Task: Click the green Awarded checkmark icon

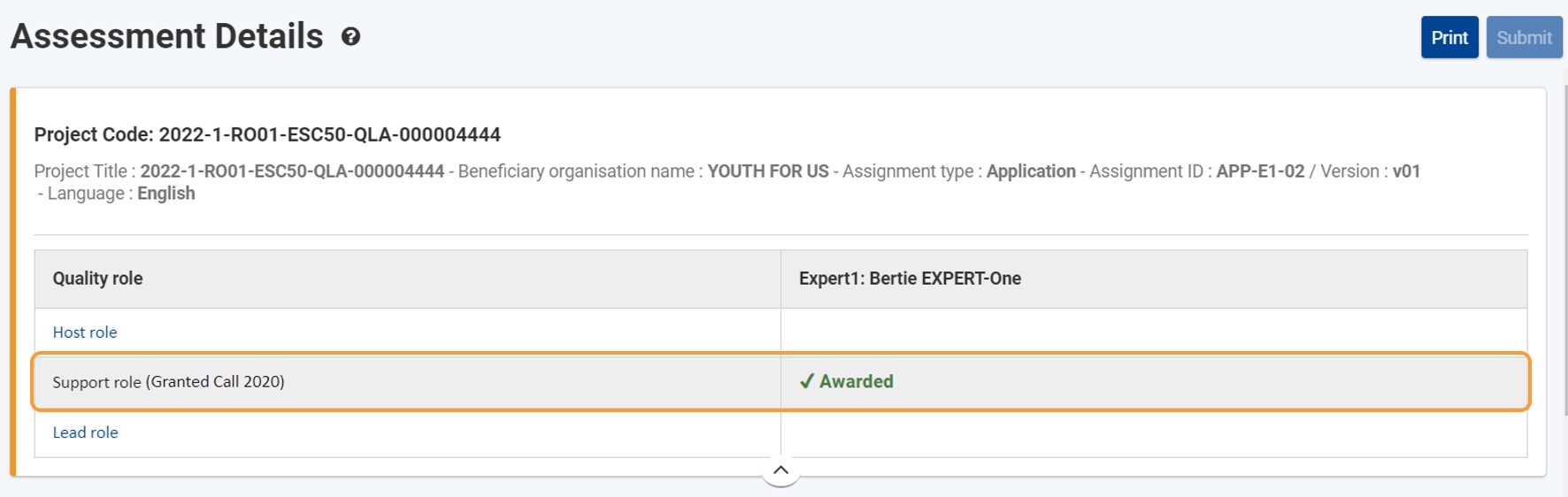Action: (806, 381)
